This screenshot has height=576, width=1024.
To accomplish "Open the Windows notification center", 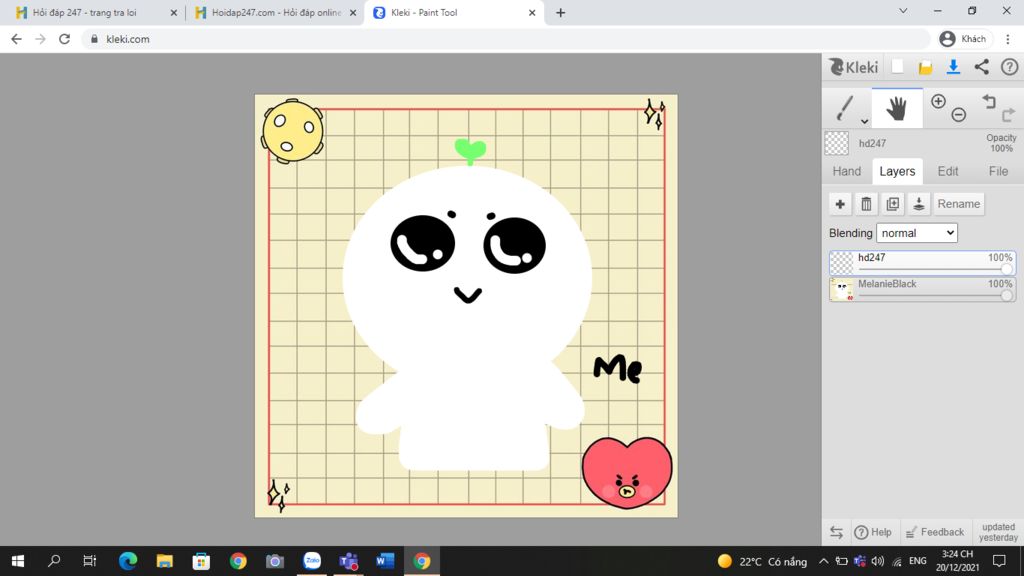I will tap(999, 561).
